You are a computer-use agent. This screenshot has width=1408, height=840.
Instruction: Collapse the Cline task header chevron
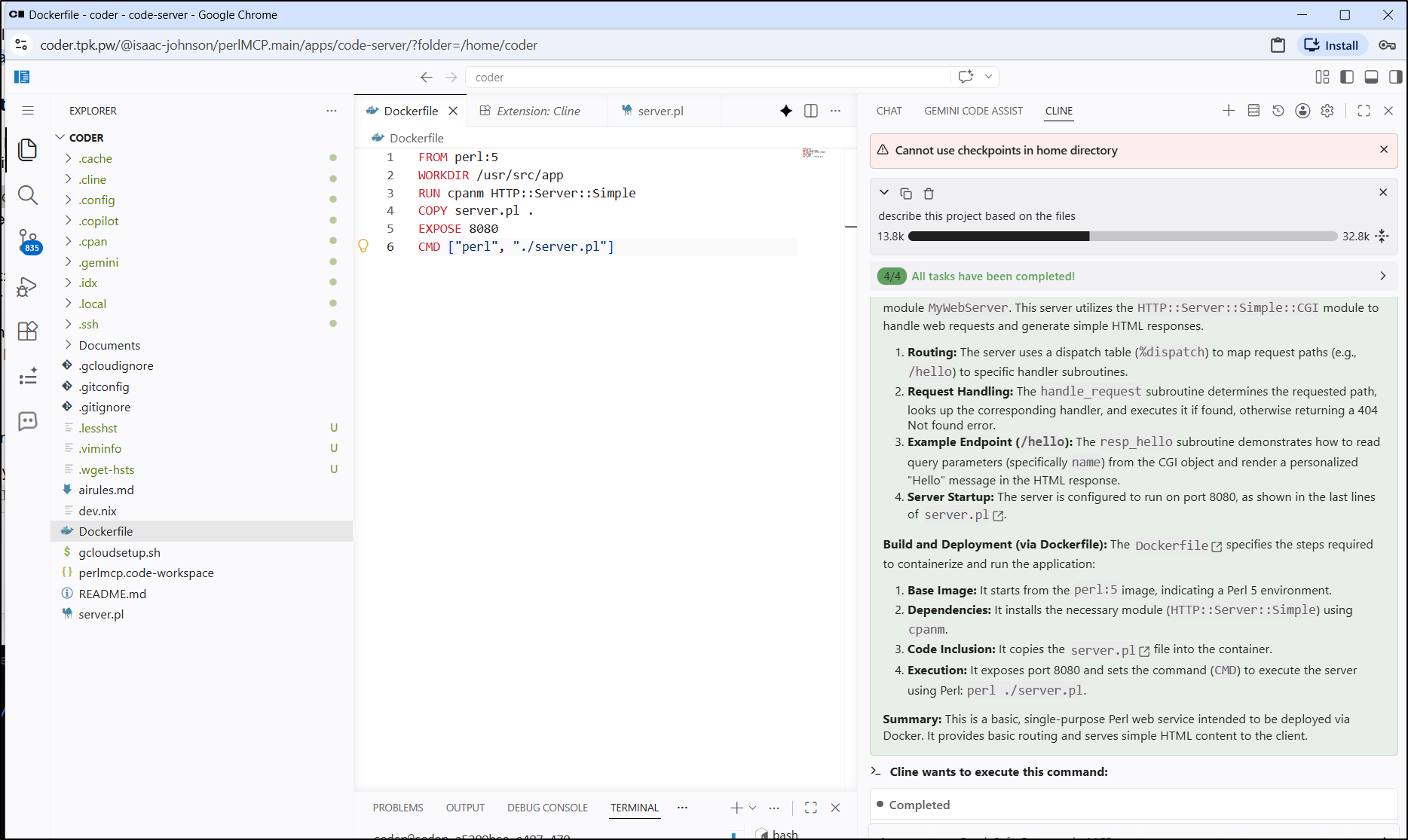click(884, 193)
